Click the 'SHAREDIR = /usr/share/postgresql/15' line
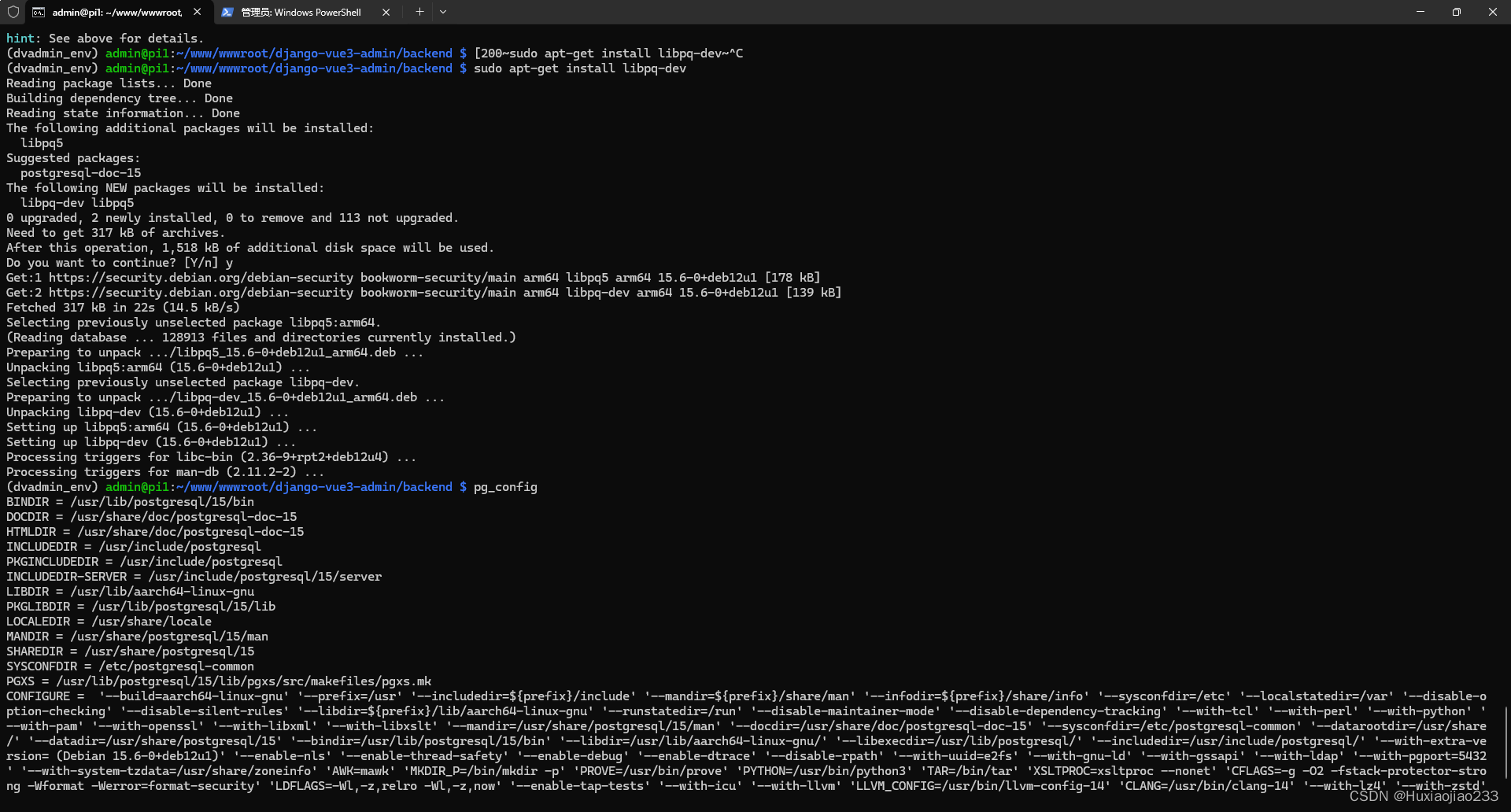The height and width of the screenshot is (812, 1511). coord(130,651)
